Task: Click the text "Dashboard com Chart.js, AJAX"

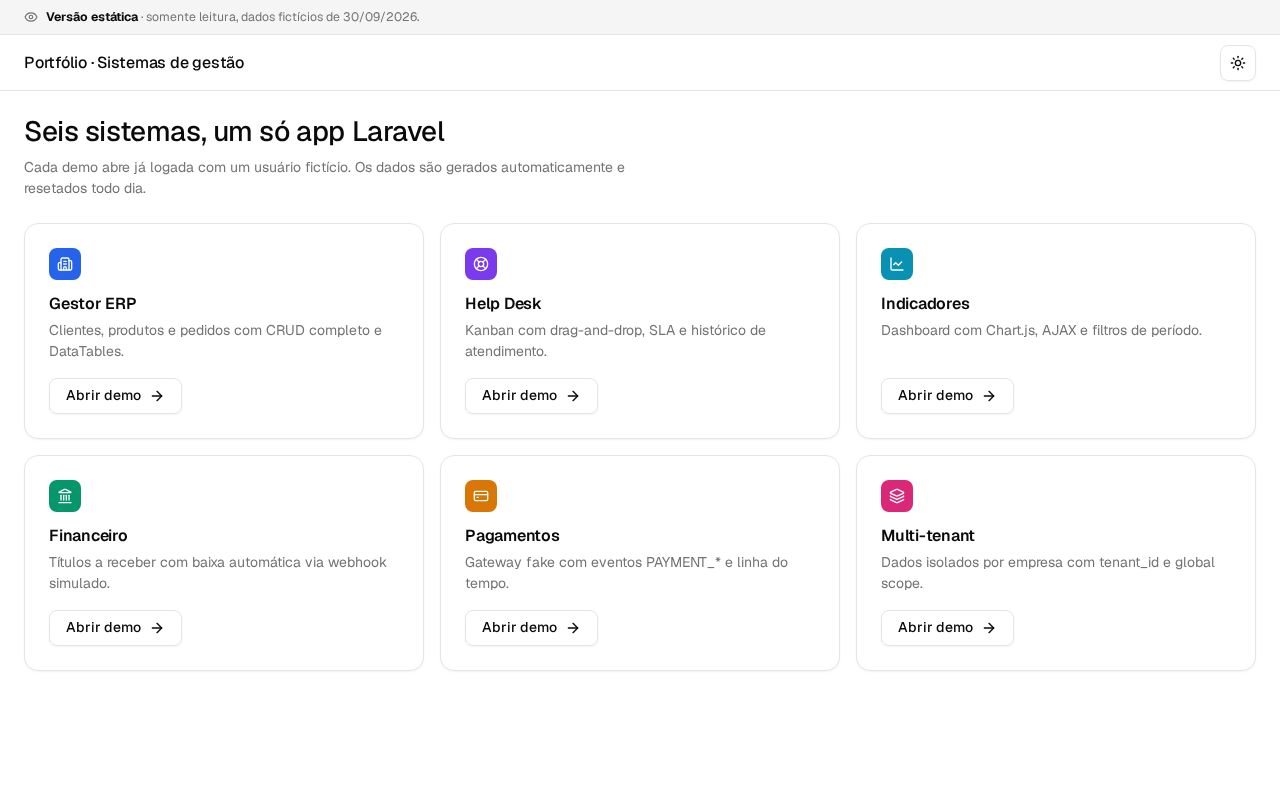Action: point(1041,330)
